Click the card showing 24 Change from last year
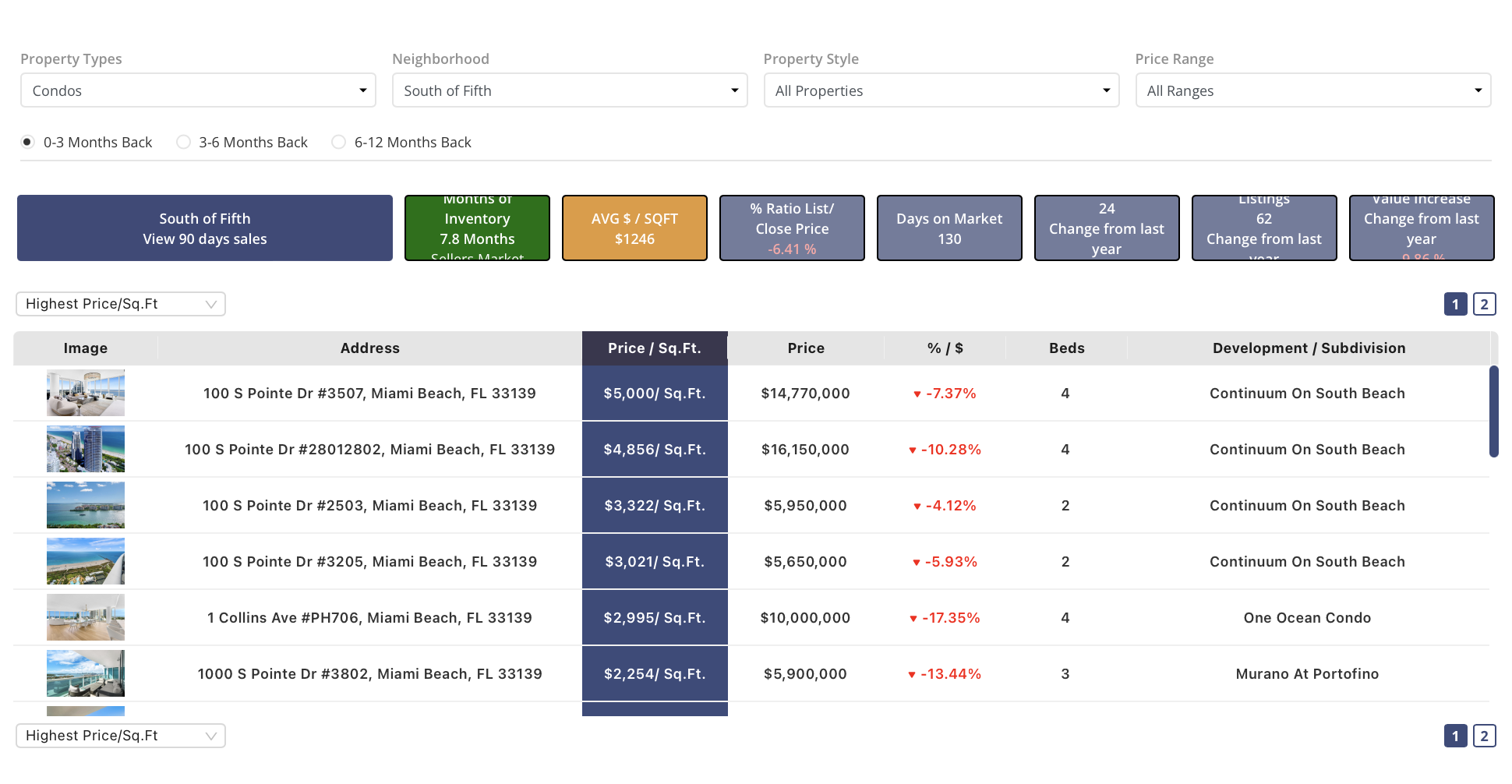The width and height of the screenshot is (1512, 784). (1107, 228)
